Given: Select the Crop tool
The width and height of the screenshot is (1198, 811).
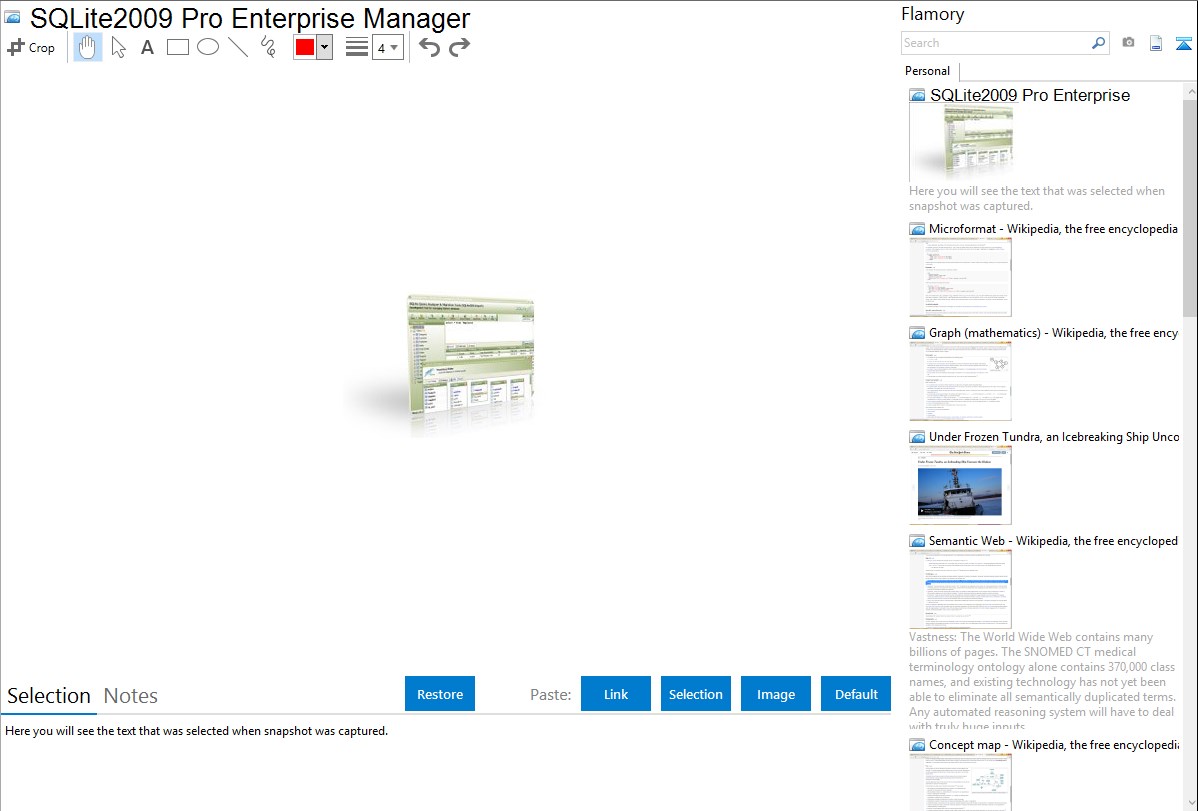Looking at the screenshot, I should click(31, 47).
